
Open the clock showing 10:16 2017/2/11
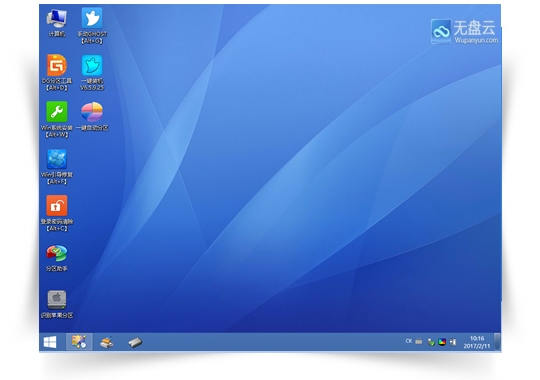click(477, 342)
